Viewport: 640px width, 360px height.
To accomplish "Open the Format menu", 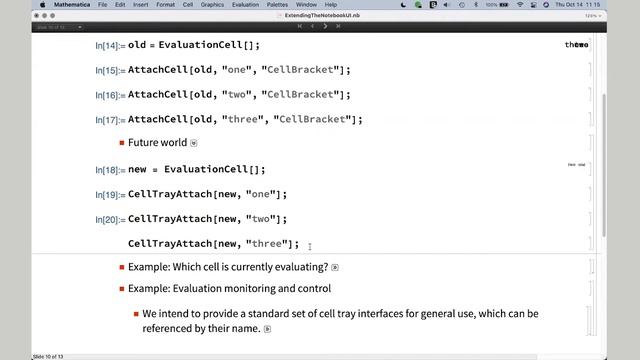I will tap(165, 5).
